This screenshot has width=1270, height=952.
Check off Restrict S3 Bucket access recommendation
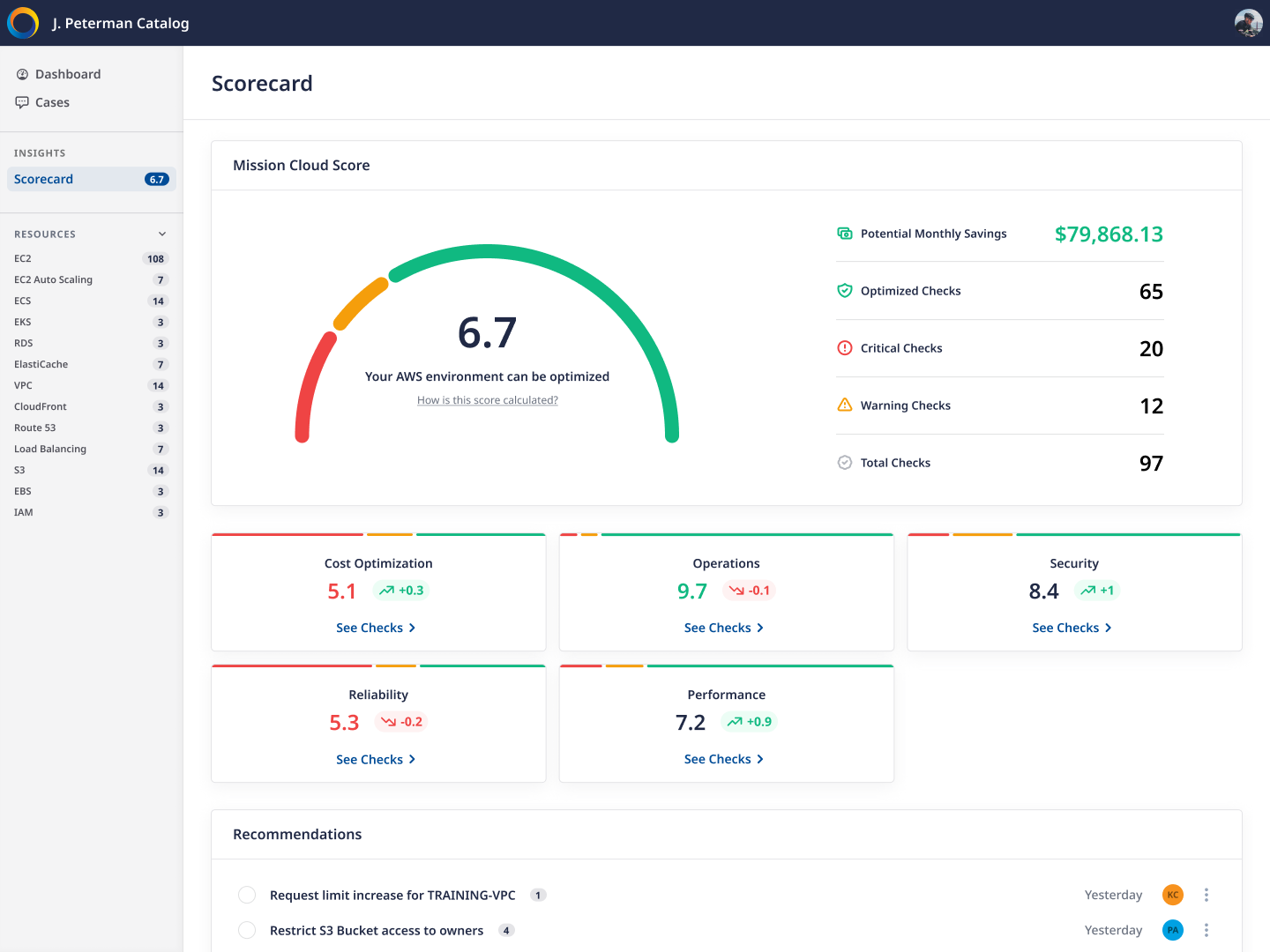click(247, 930)
